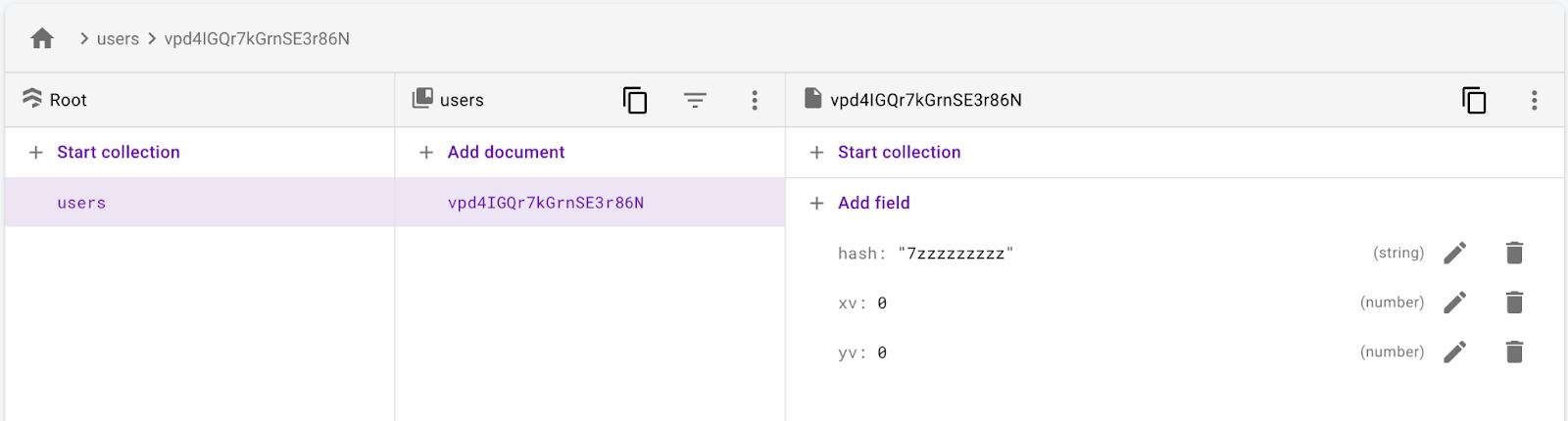Open users collection three-dot menu

coord(755,100)
